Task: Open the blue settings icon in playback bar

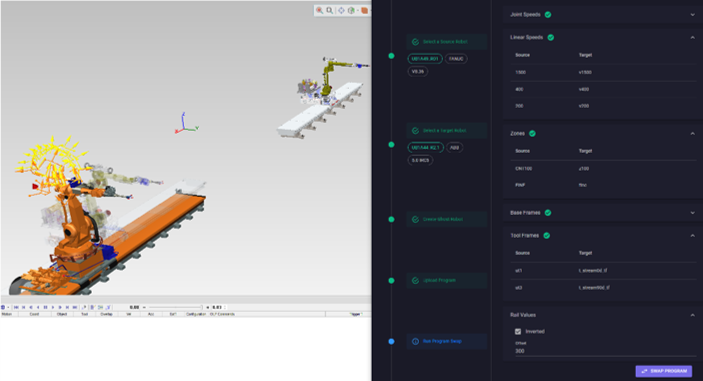Action: (x=3, y=307)
